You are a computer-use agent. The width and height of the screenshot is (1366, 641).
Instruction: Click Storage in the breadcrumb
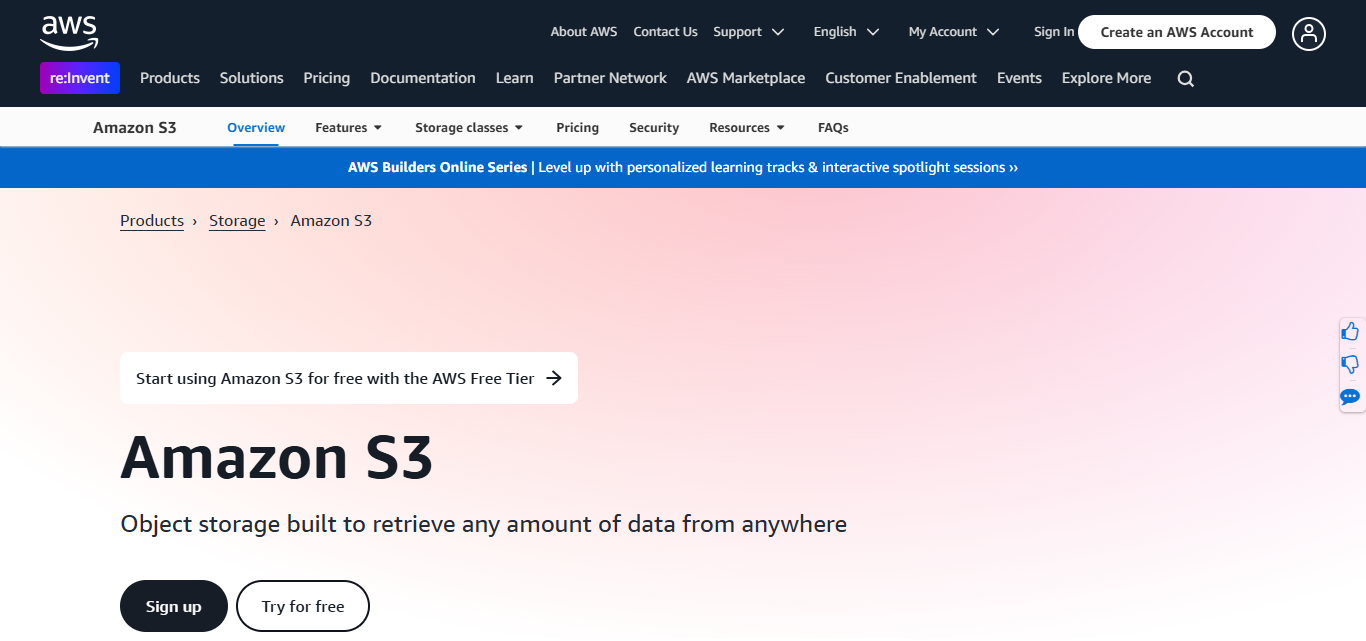tap(237, 221)
